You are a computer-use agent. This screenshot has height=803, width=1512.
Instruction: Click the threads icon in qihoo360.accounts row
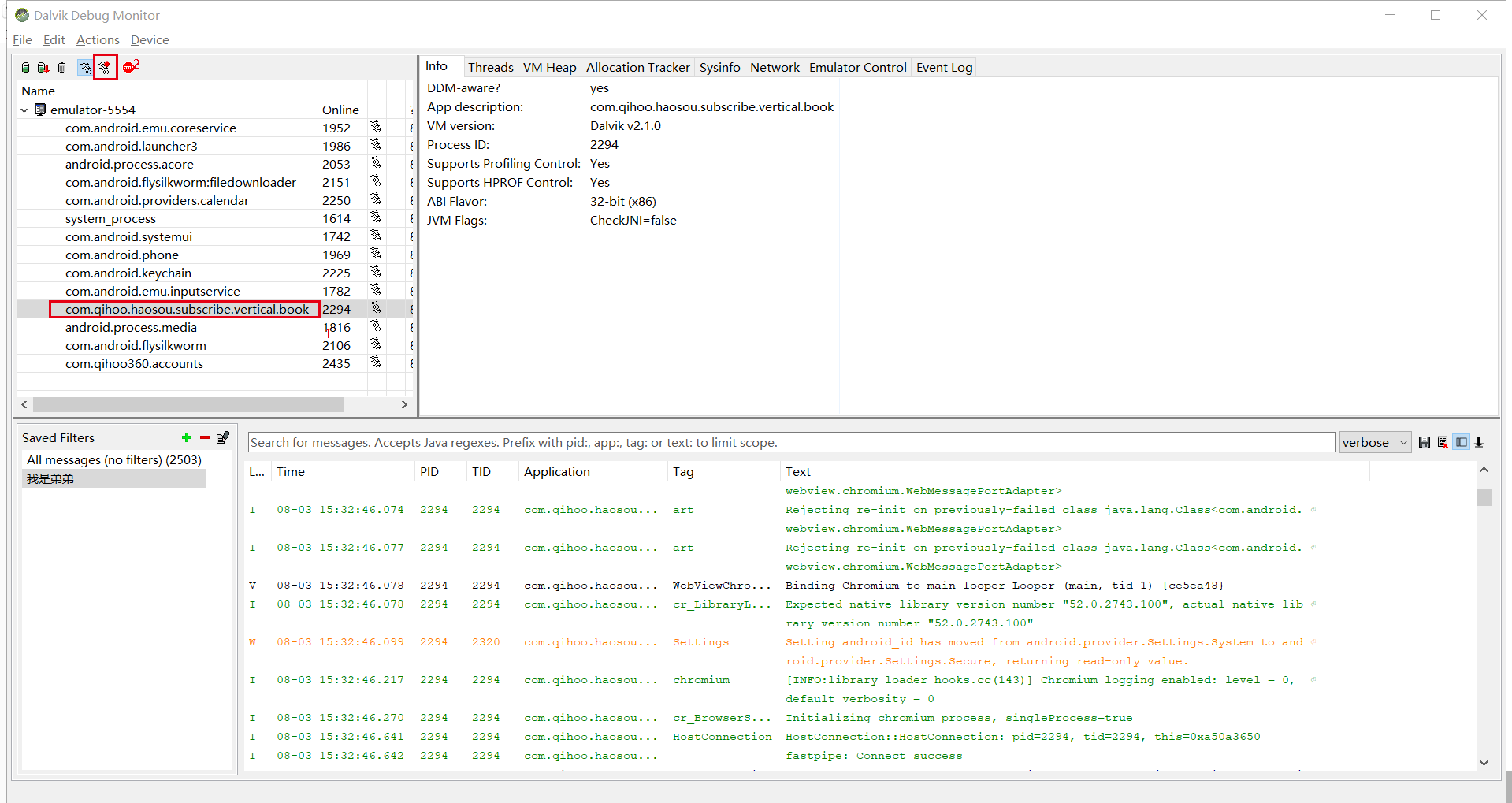(376, 362)
